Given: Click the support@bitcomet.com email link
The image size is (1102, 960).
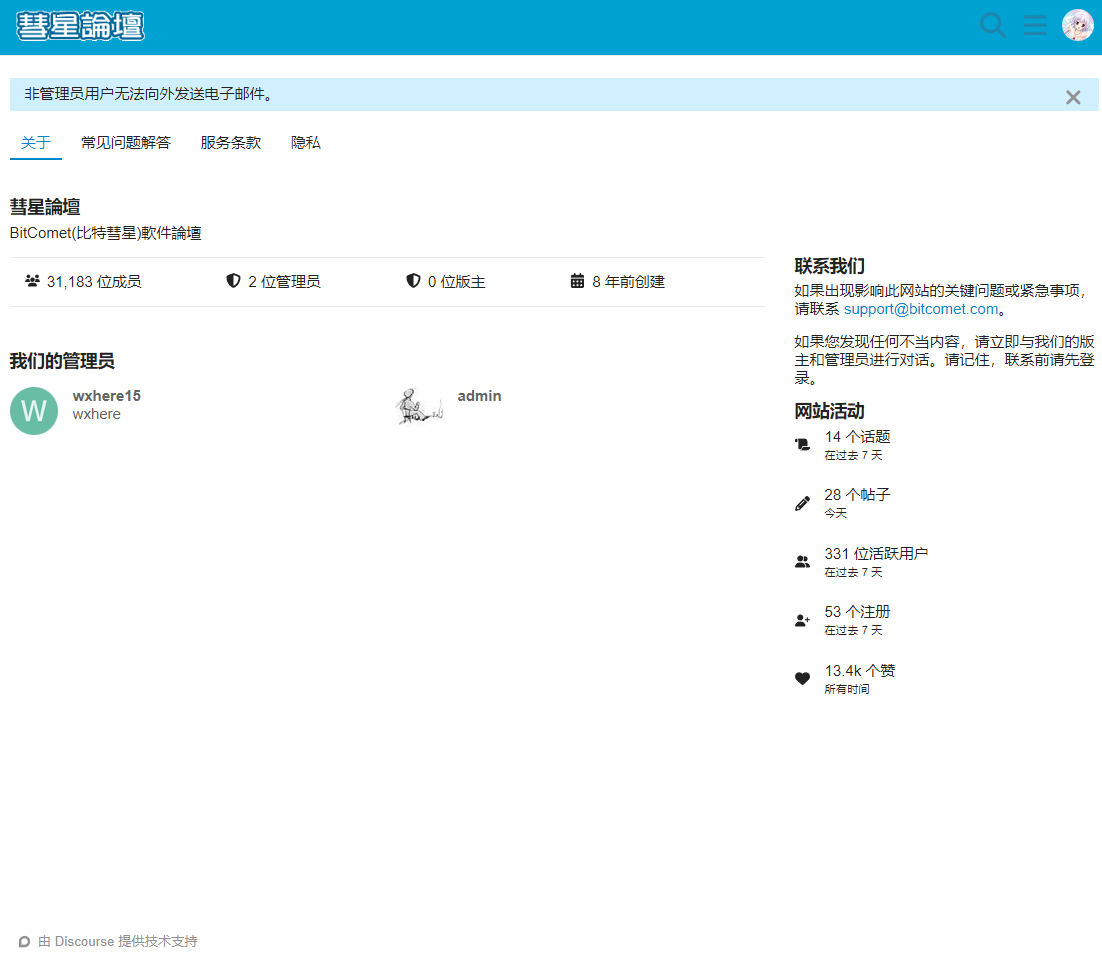Looking at the screenshot, I should pos(921,309).
